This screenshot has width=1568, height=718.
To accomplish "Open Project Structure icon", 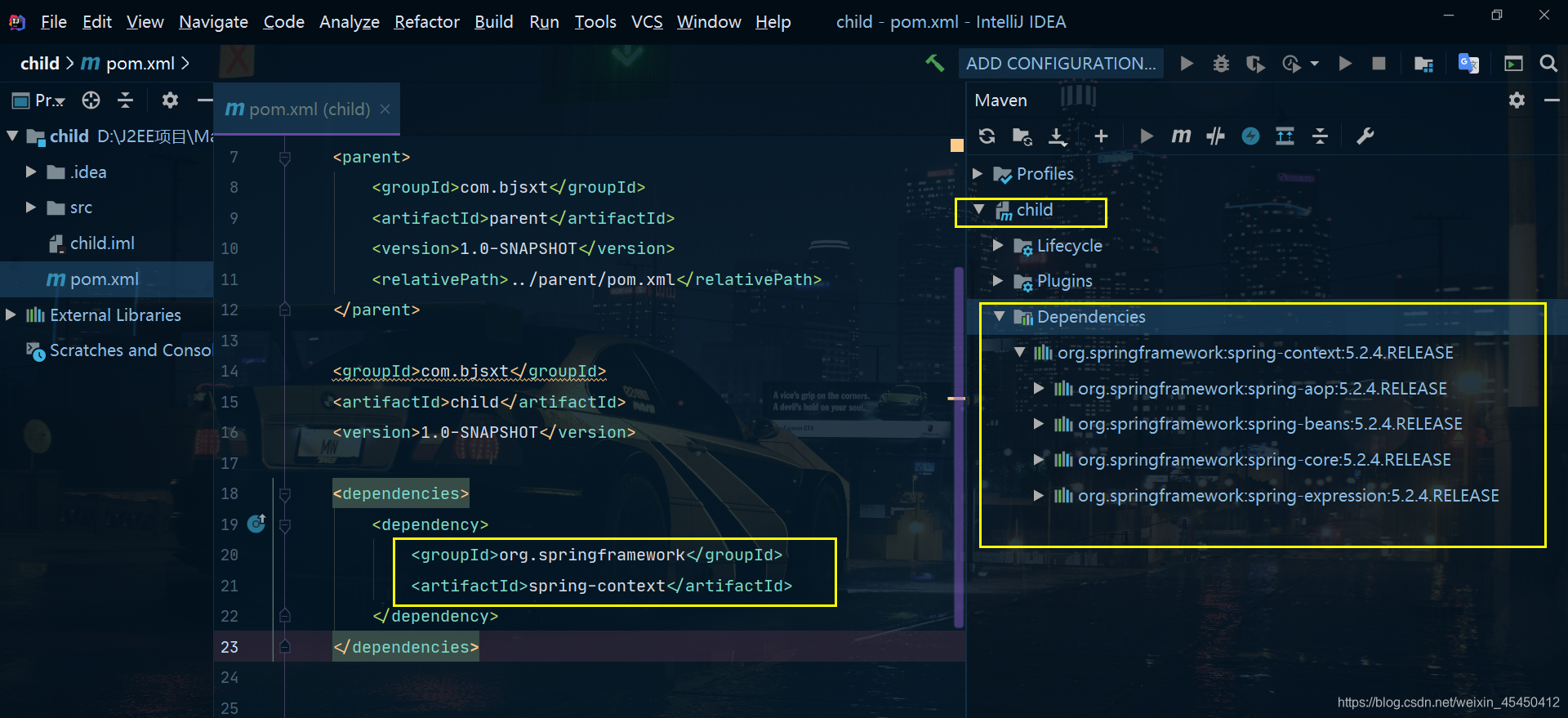I will 1423,63.
